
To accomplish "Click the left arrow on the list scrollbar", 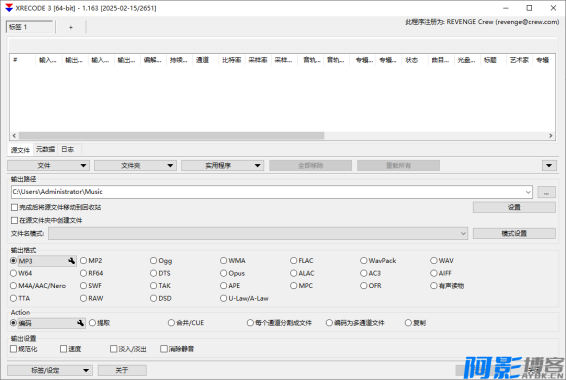I will tap(14, 136).
